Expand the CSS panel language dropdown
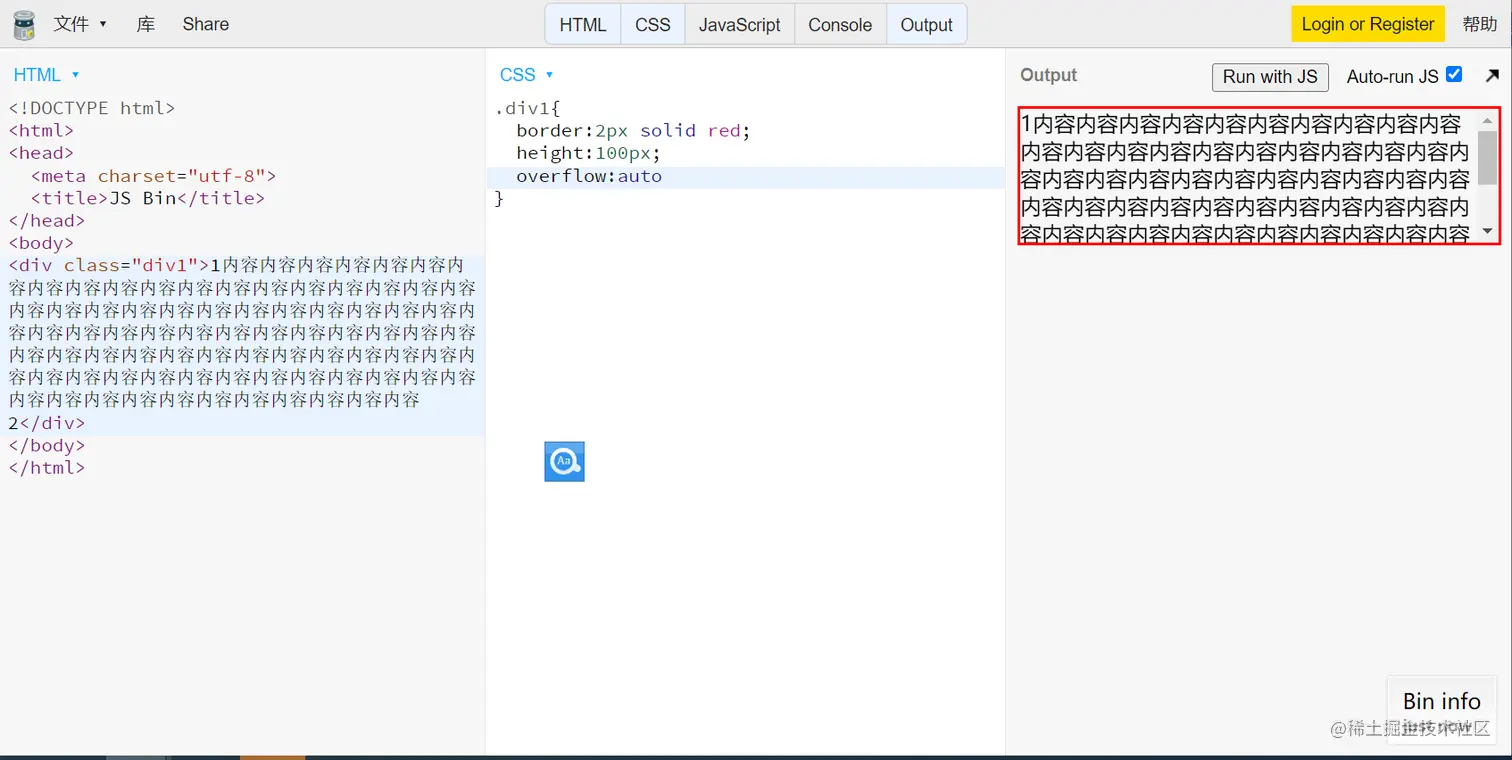Viewport: 1512px width, 760px height. click(526, 75)
